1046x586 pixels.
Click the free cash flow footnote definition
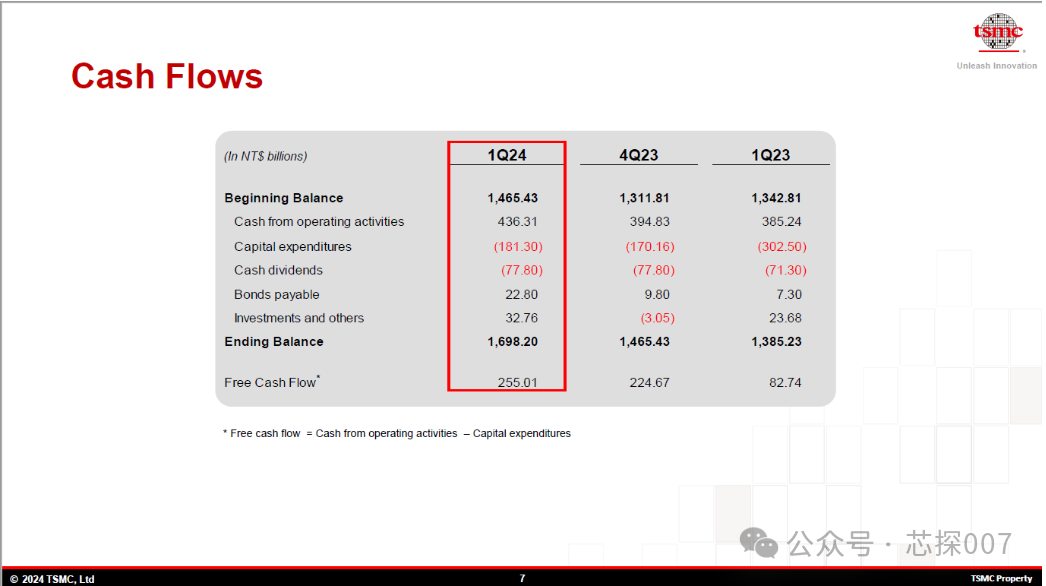[397, 433]
